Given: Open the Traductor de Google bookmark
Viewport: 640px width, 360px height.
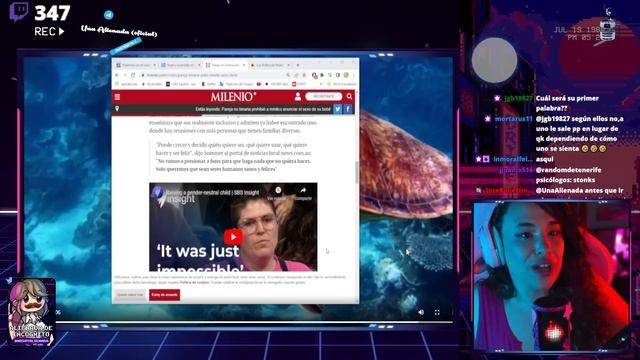Looking at the screenshot, I should (236, 84).
